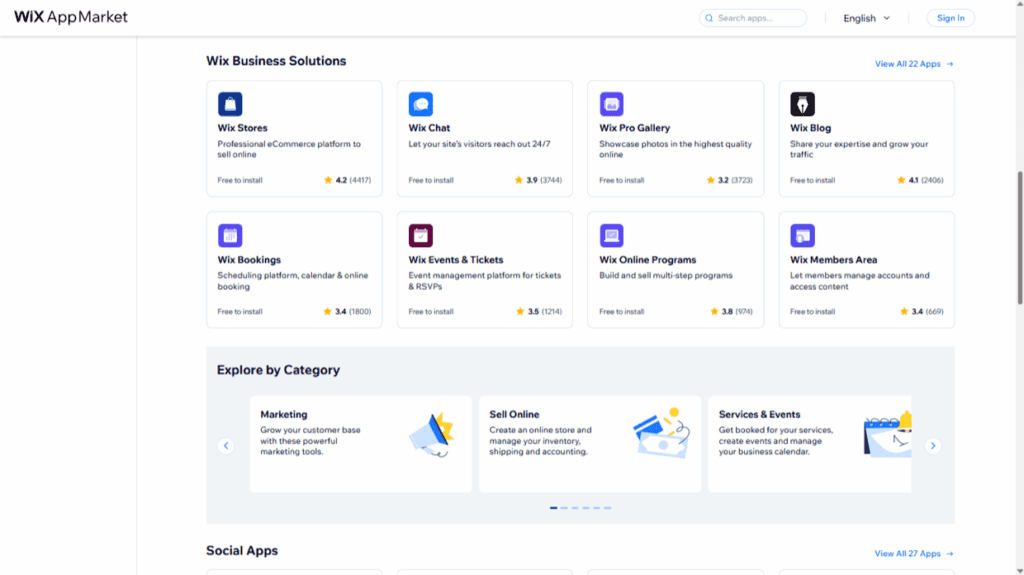
Task: Click 'Let members manage accounts and access content'
Action: click(859, 281)
